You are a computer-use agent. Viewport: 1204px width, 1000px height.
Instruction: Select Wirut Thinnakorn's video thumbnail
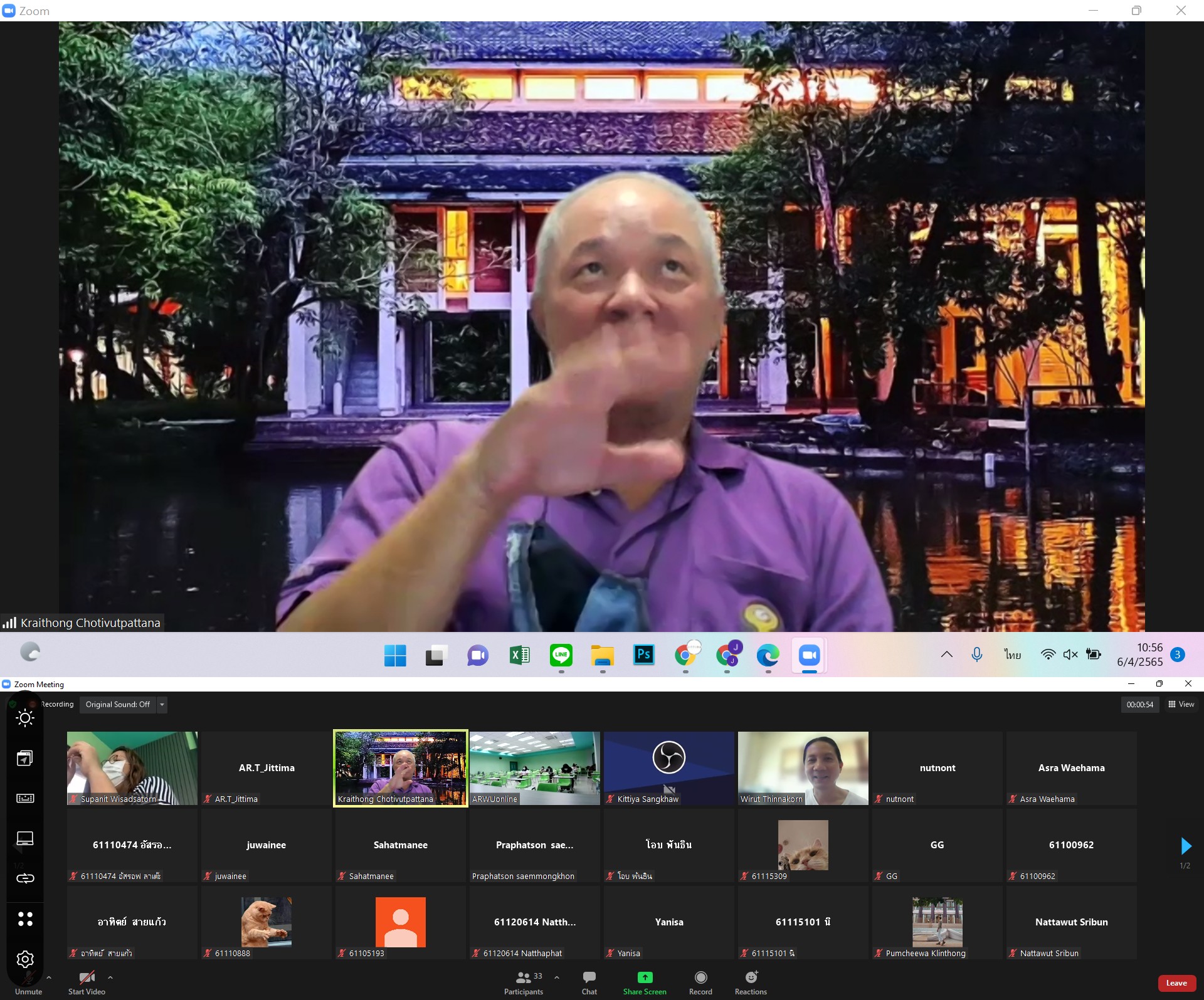[803, 768]
